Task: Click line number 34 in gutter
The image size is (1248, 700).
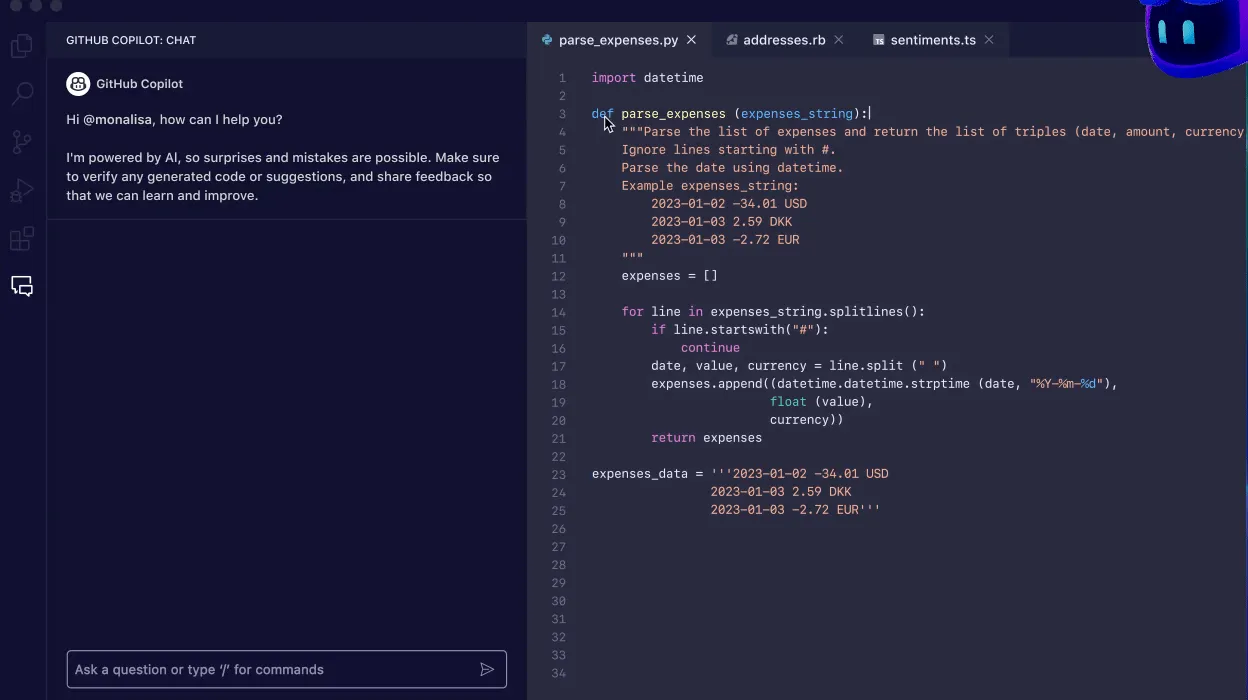Action: pos(558,673)
